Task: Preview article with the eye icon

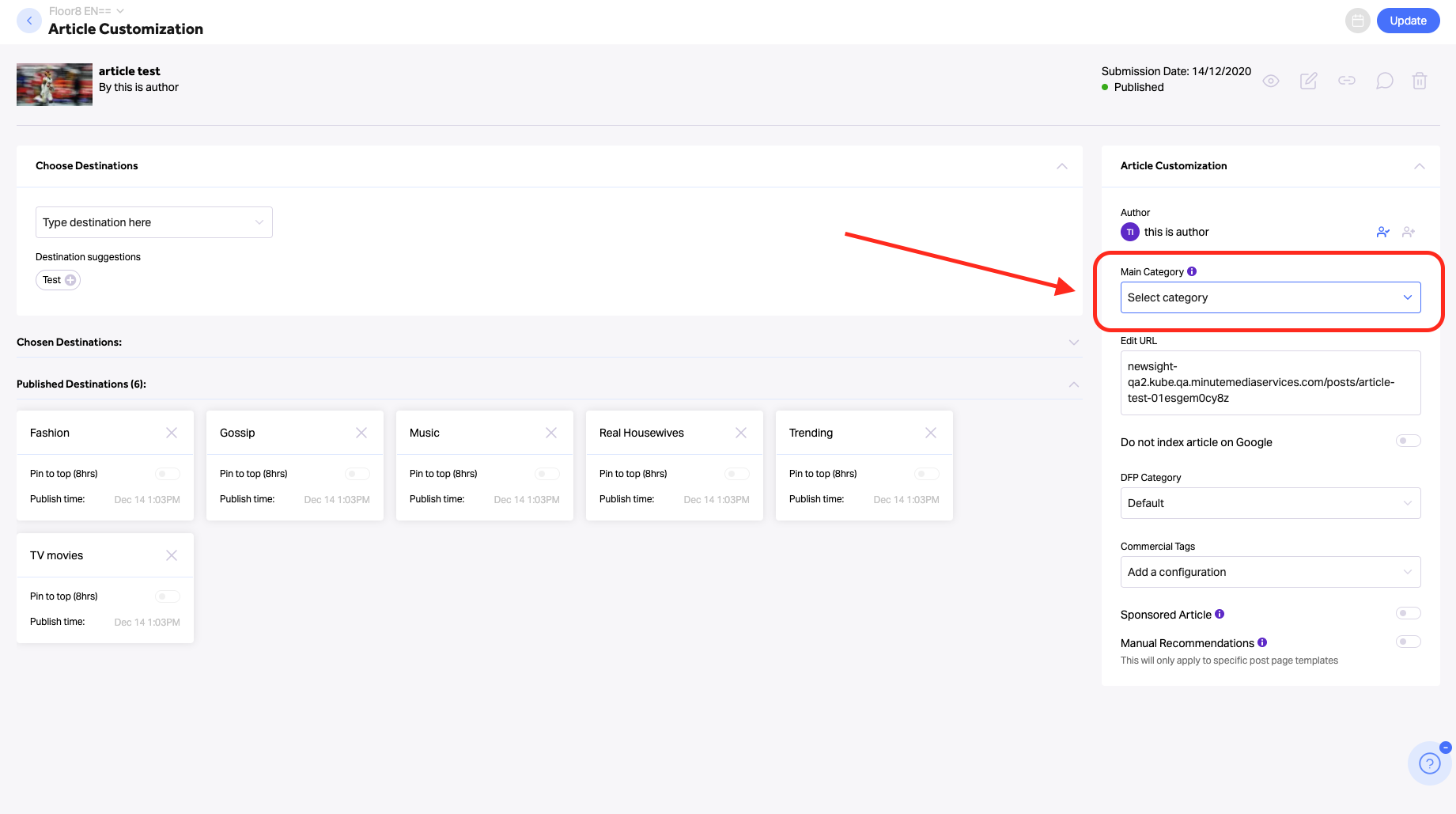Action: 1271,81
